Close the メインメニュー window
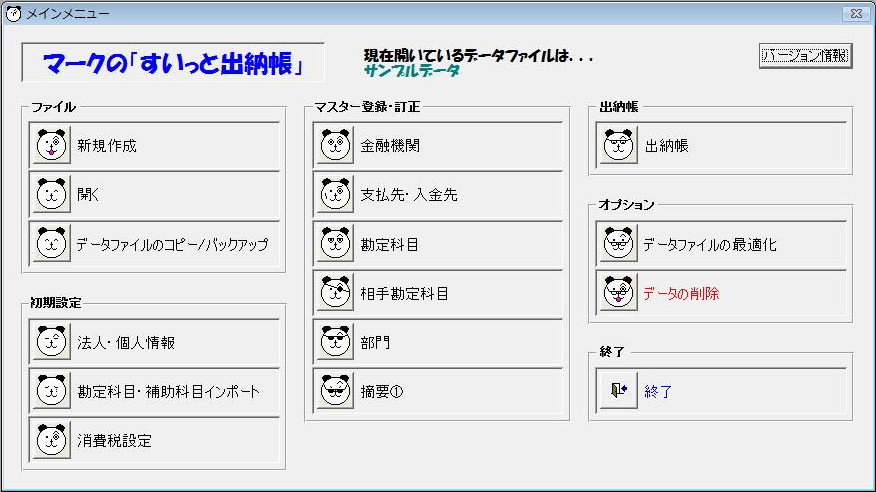This screenshot has height=492, width=876. click(x=855, y=14)
